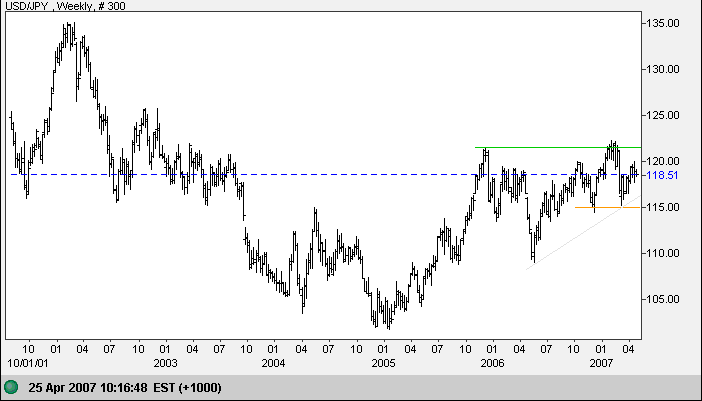
Task: Select the blue 118.51 current price label
Action: [x=663, y=175]
